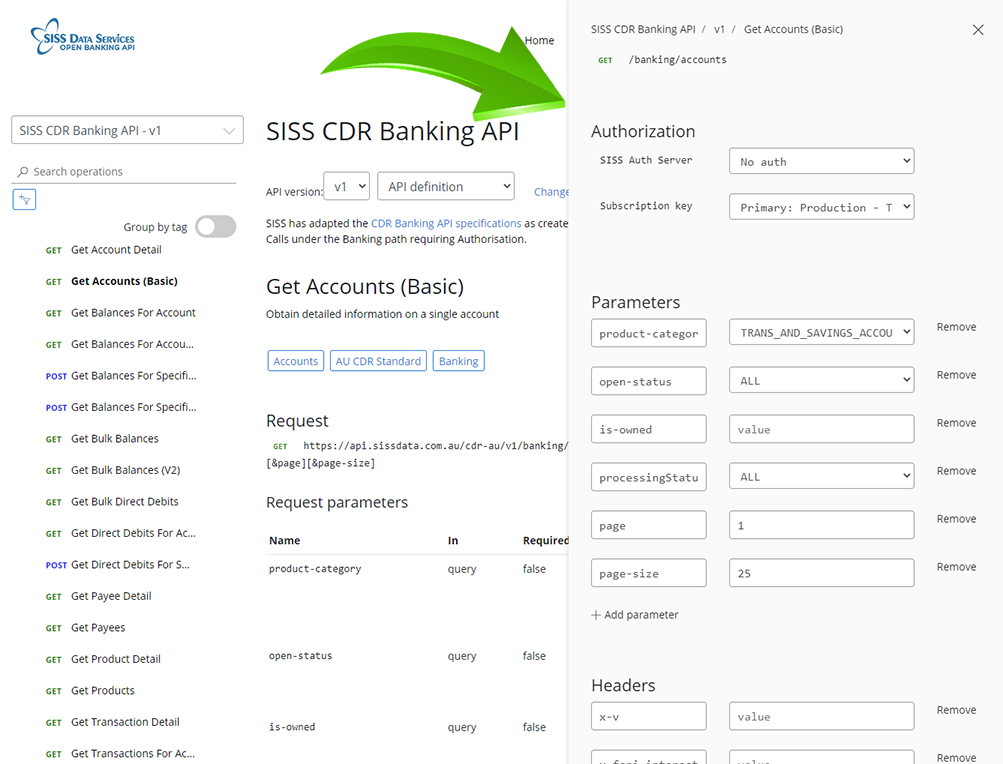Open the SISS Auth Server dropdown
1003x764 pixels.
click(x=821, y=161)
